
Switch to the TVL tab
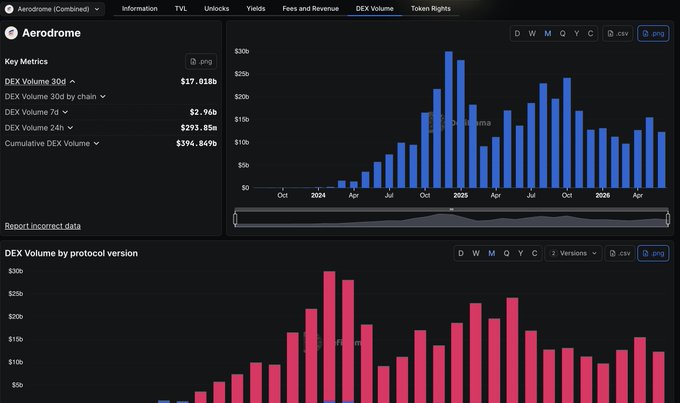pyautogui.click(x=181, y=9)
